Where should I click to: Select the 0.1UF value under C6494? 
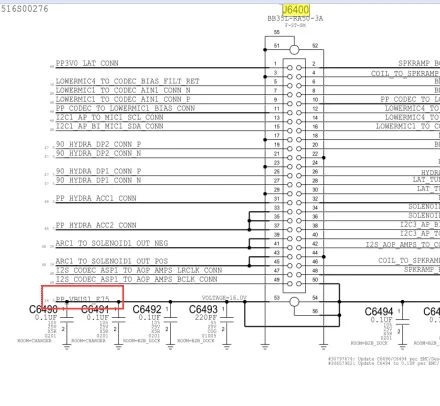click(382, 320)
